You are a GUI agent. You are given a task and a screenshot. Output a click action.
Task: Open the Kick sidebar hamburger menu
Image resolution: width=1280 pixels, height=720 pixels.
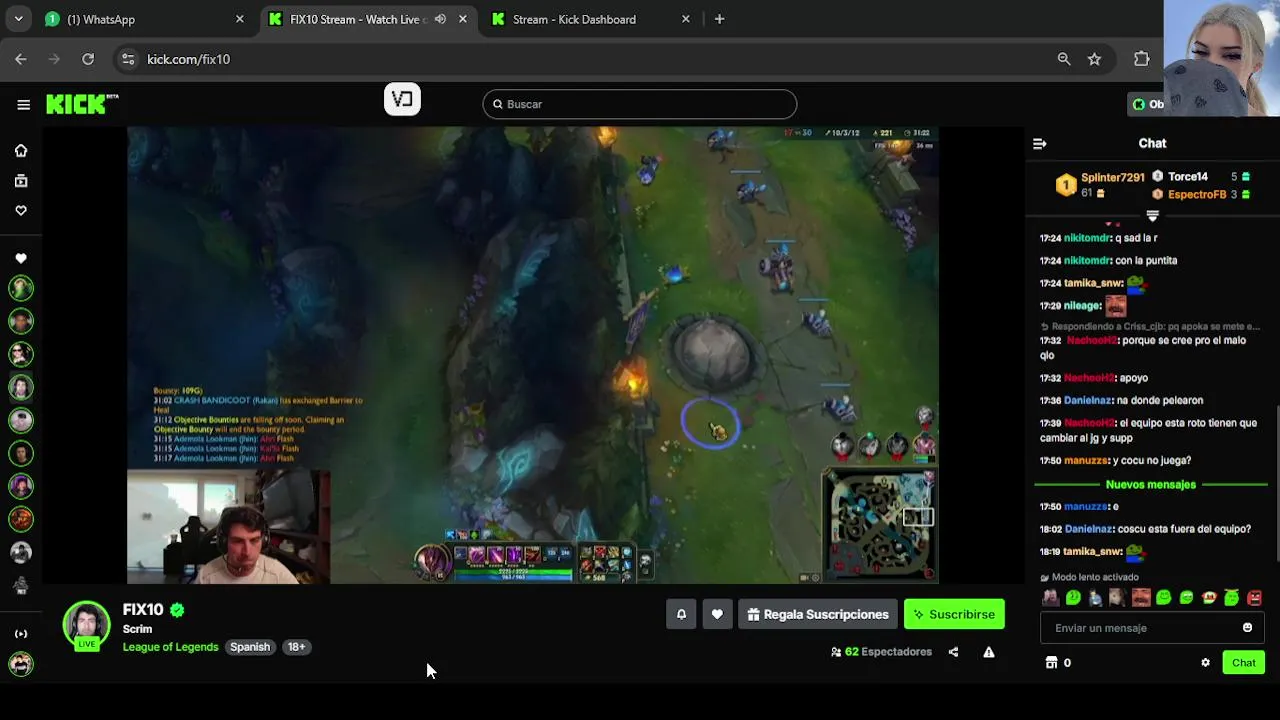coord(23,104)
